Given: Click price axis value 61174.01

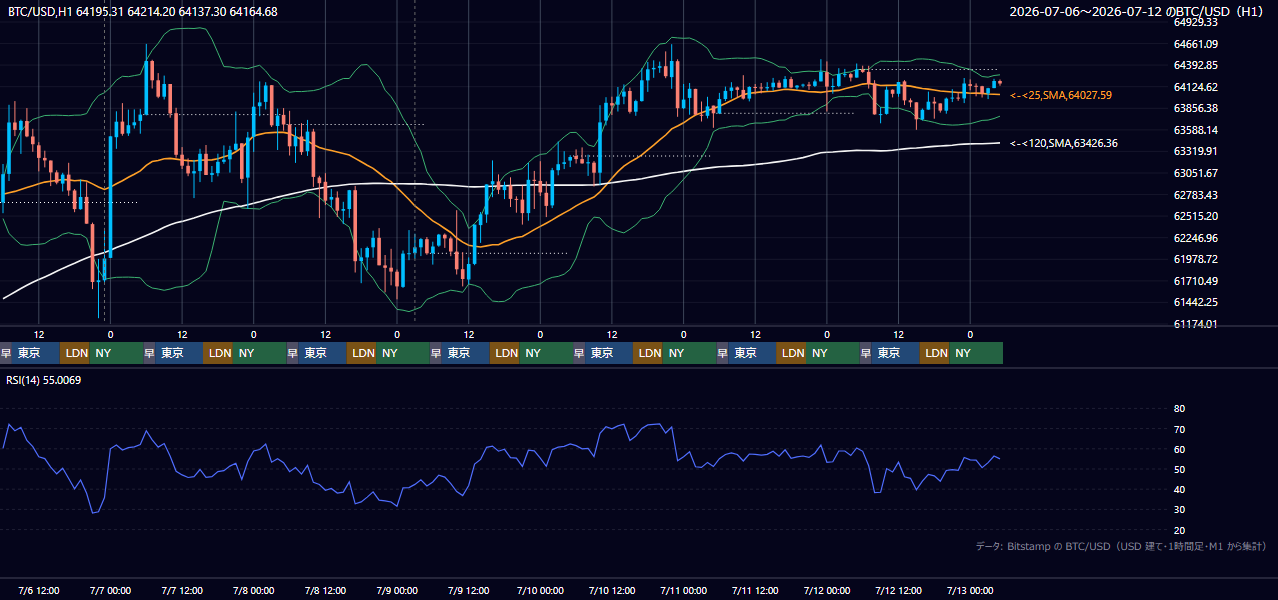Looking at the screenshot, I should point(1196,324).
